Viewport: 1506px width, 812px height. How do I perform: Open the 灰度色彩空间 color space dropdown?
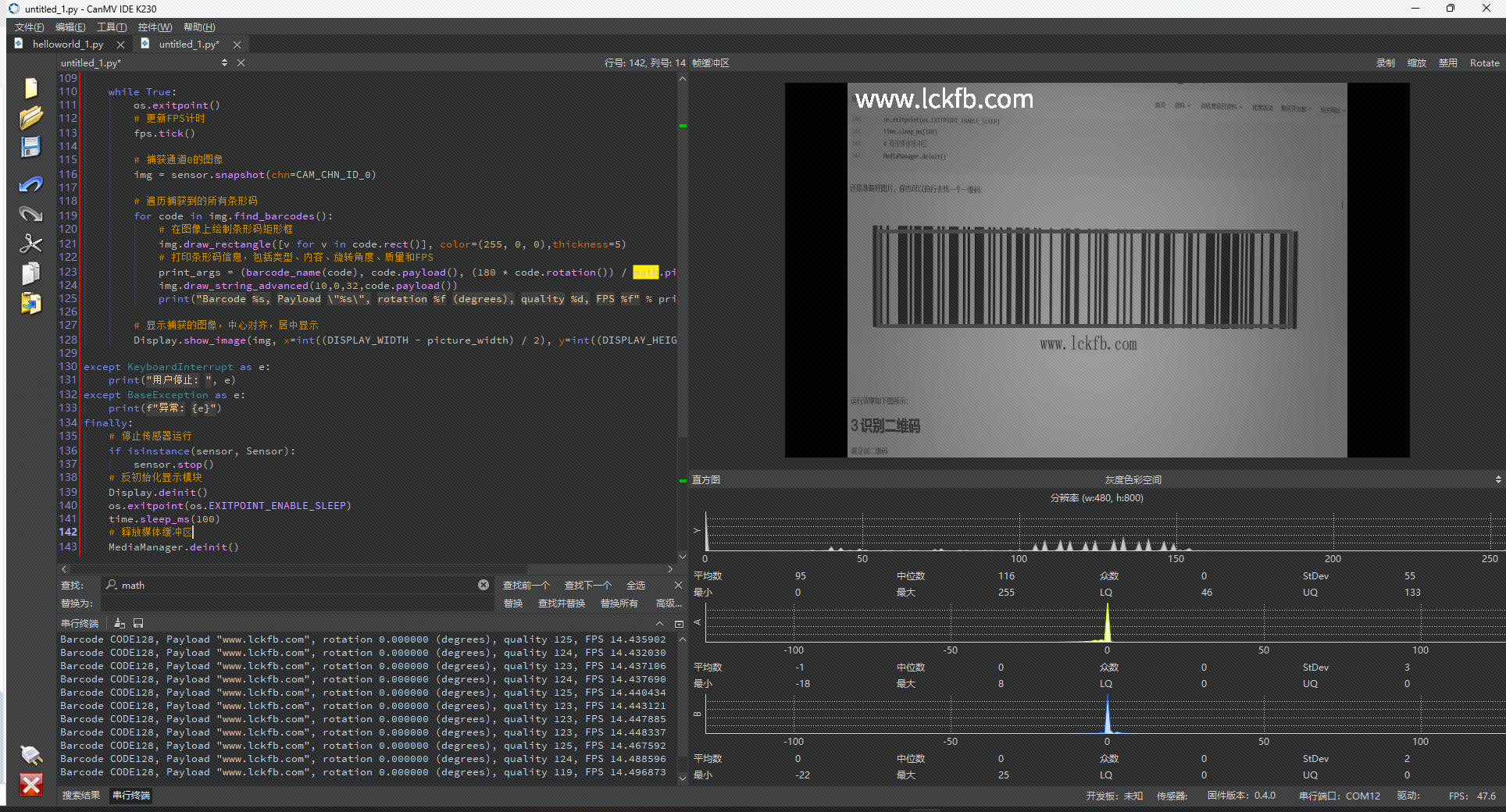(1133, 479)
